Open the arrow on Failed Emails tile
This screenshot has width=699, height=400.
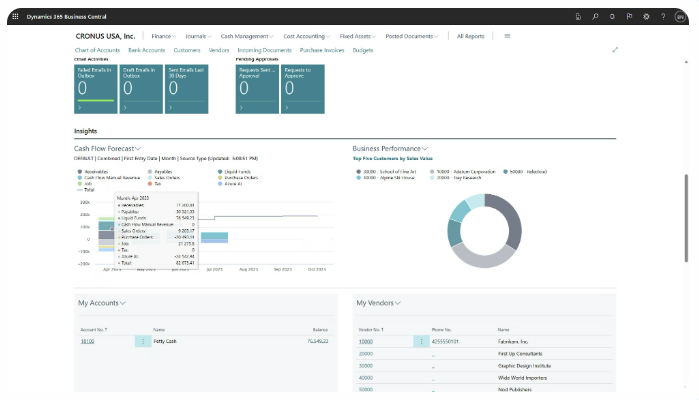(x=80, y=107)
